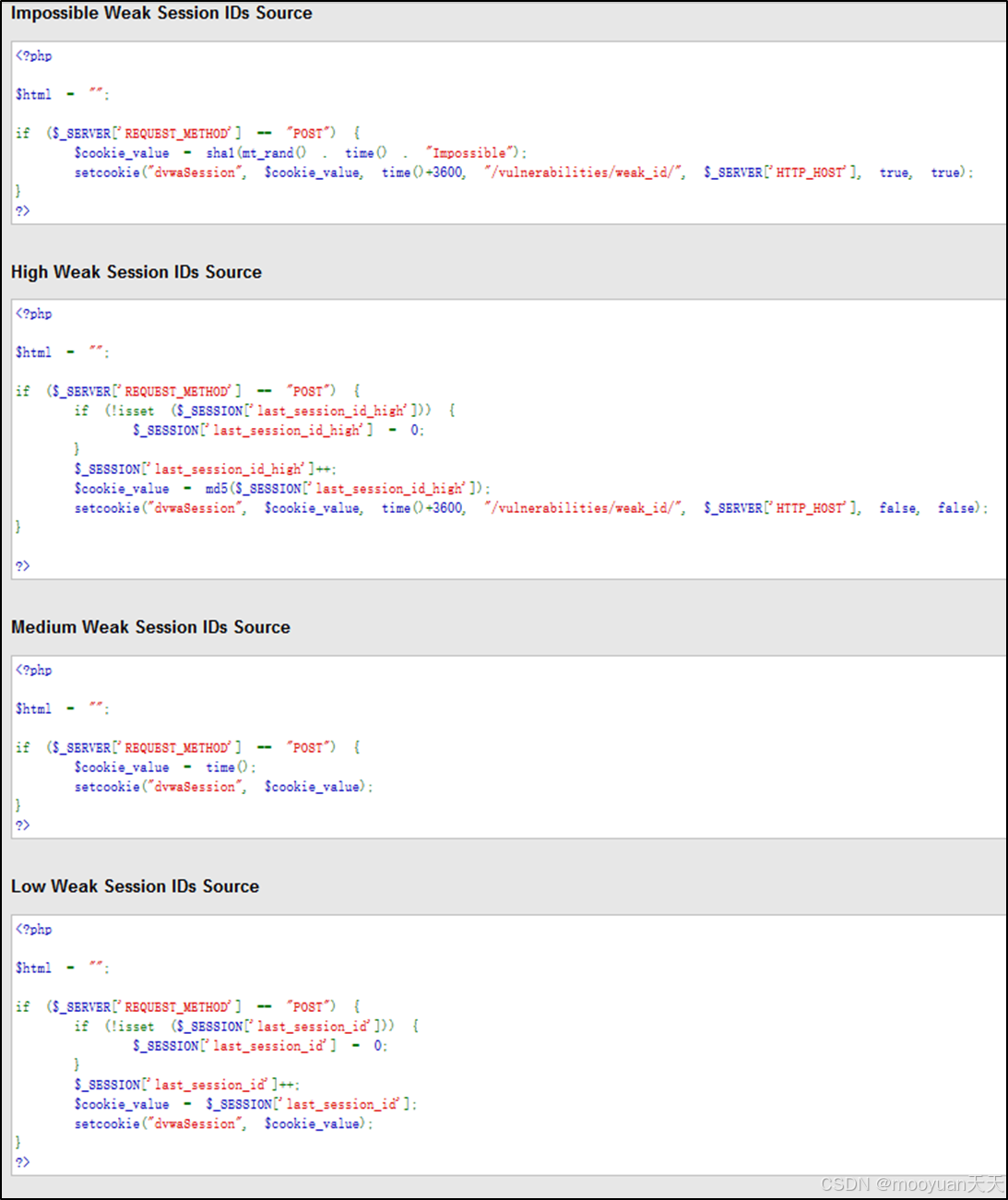Click the $html = "" line in Low source
This screenshot has height=1200, width=1008.
coord(63,968)
